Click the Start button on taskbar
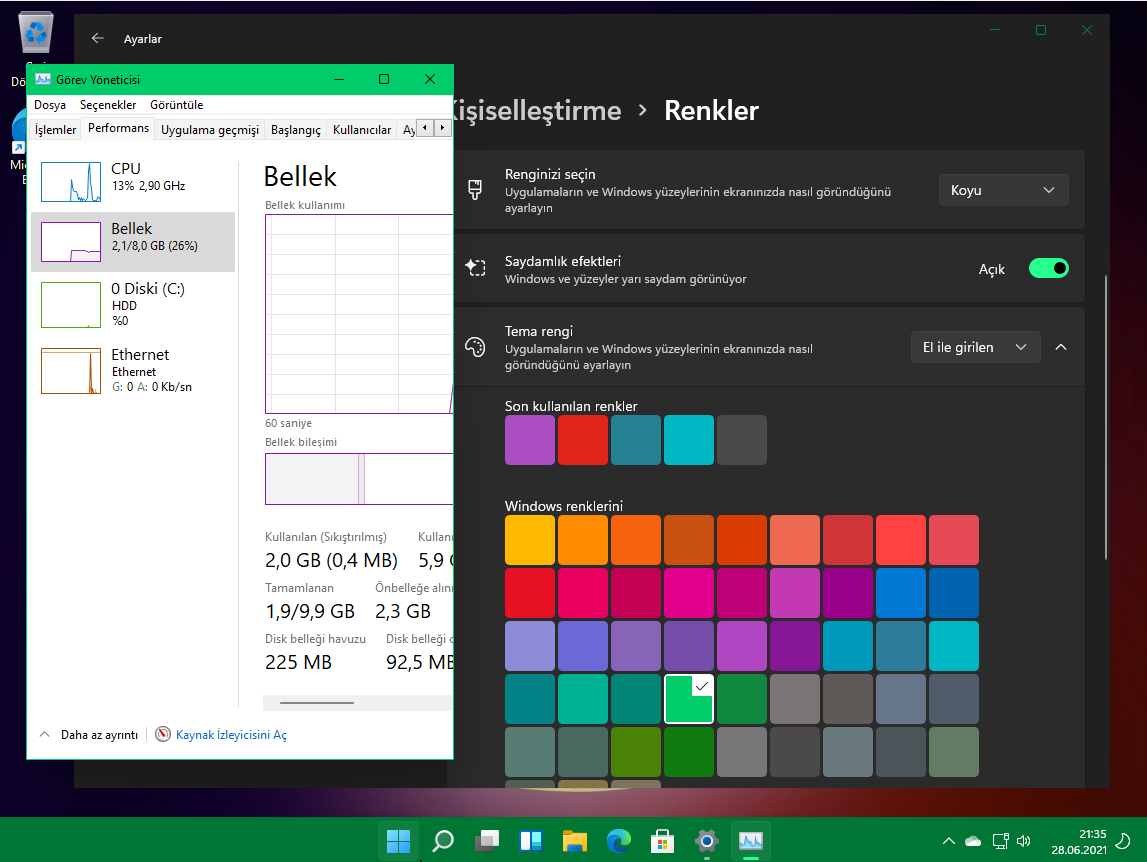The image size is (1147, 862). tap(398, 840)
